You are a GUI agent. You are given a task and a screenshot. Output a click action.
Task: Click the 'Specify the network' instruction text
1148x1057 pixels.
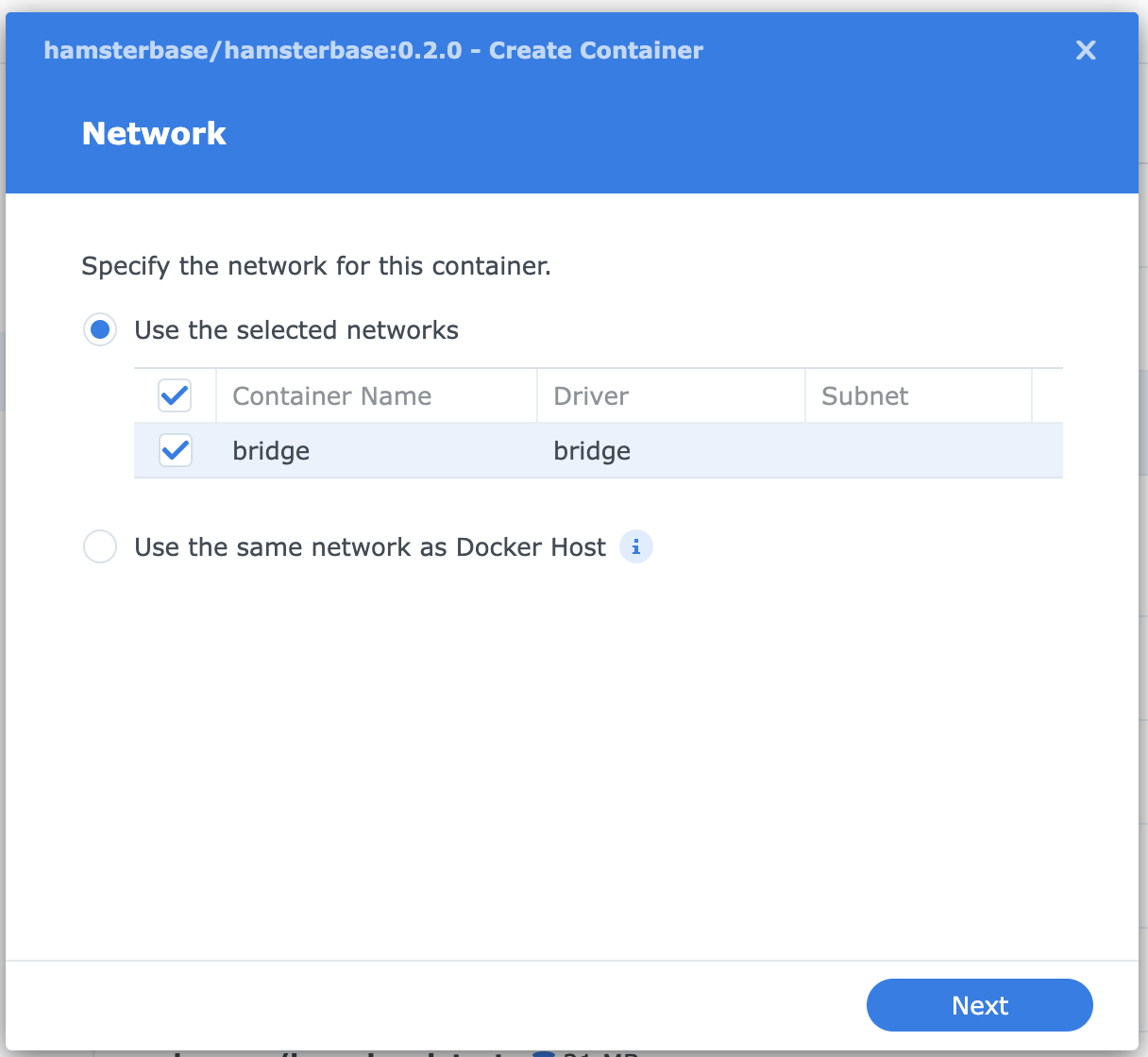(316, 266)
